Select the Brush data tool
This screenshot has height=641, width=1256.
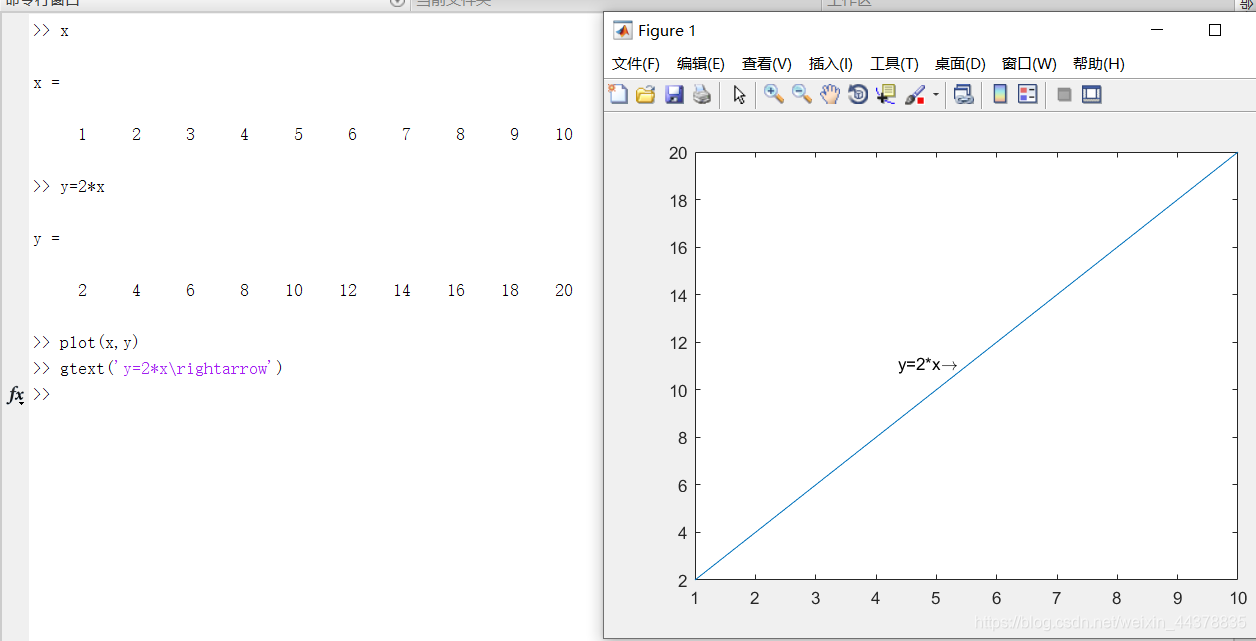coord(915,94)
